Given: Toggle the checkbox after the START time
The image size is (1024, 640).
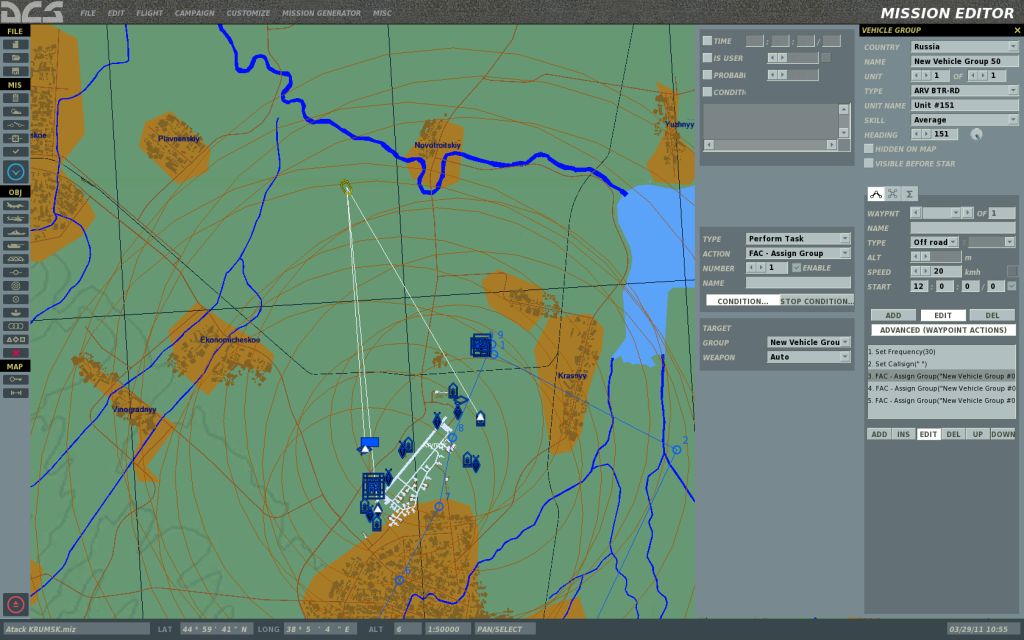Looking at the screenshot, I should [1012, 286].
